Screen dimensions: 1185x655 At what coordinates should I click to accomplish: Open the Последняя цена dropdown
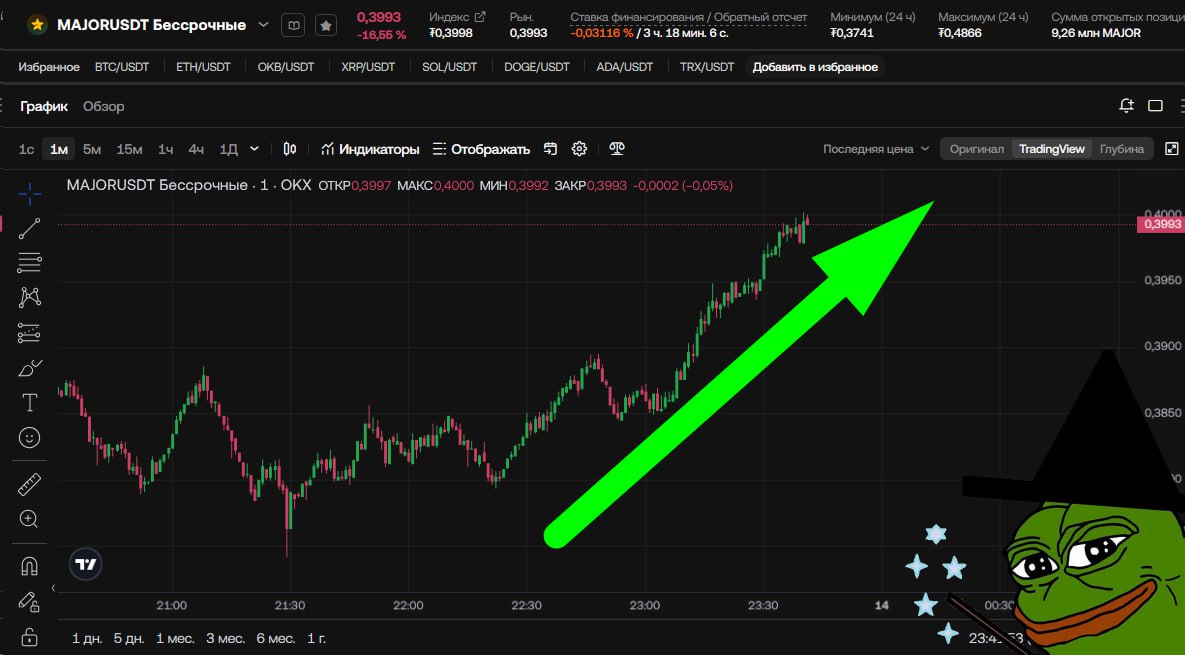pyautogui.click(x=876, y=149)
